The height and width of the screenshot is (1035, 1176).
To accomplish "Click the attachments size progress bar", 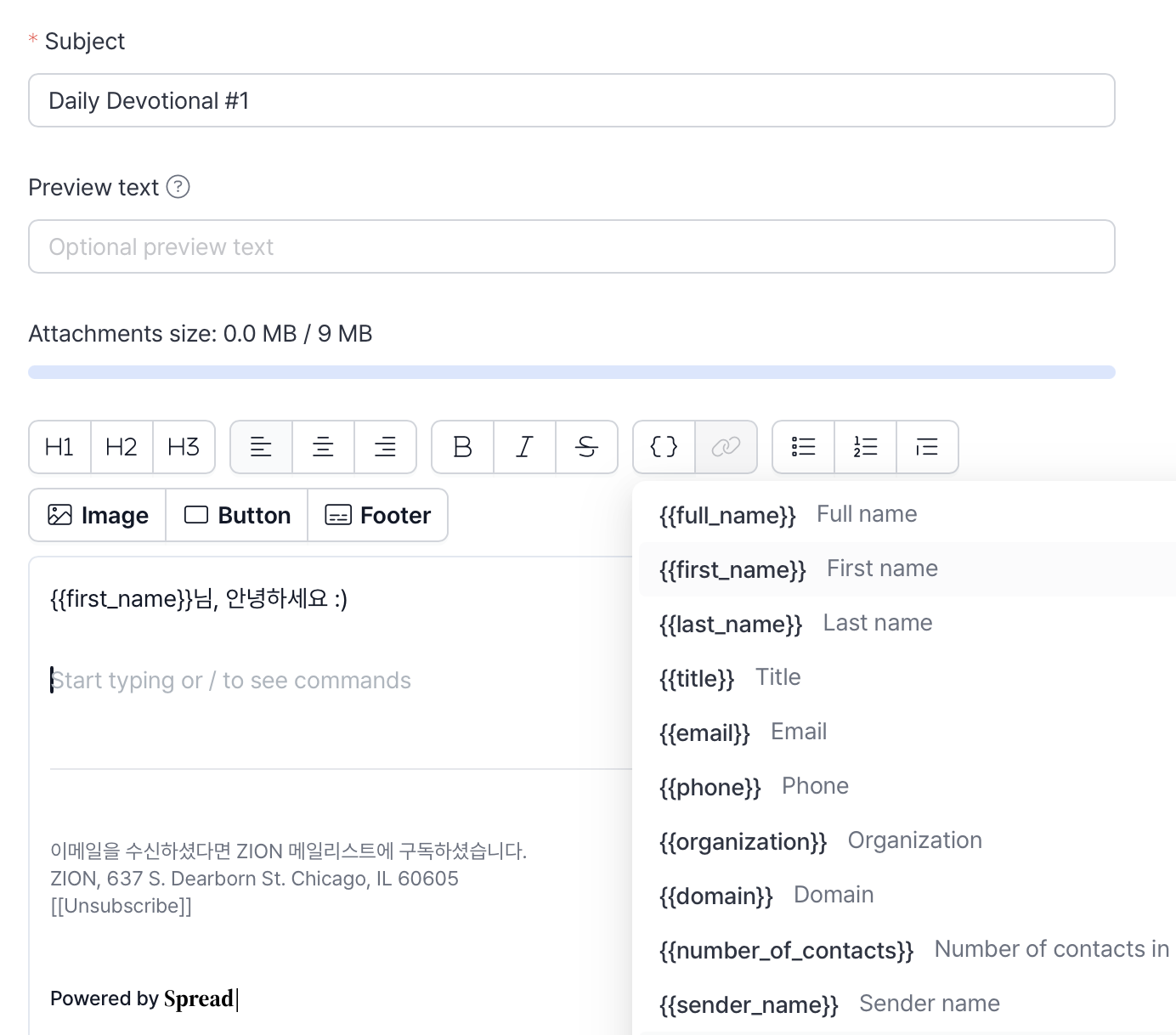I will pyautogui.click(x=571, y=371).
